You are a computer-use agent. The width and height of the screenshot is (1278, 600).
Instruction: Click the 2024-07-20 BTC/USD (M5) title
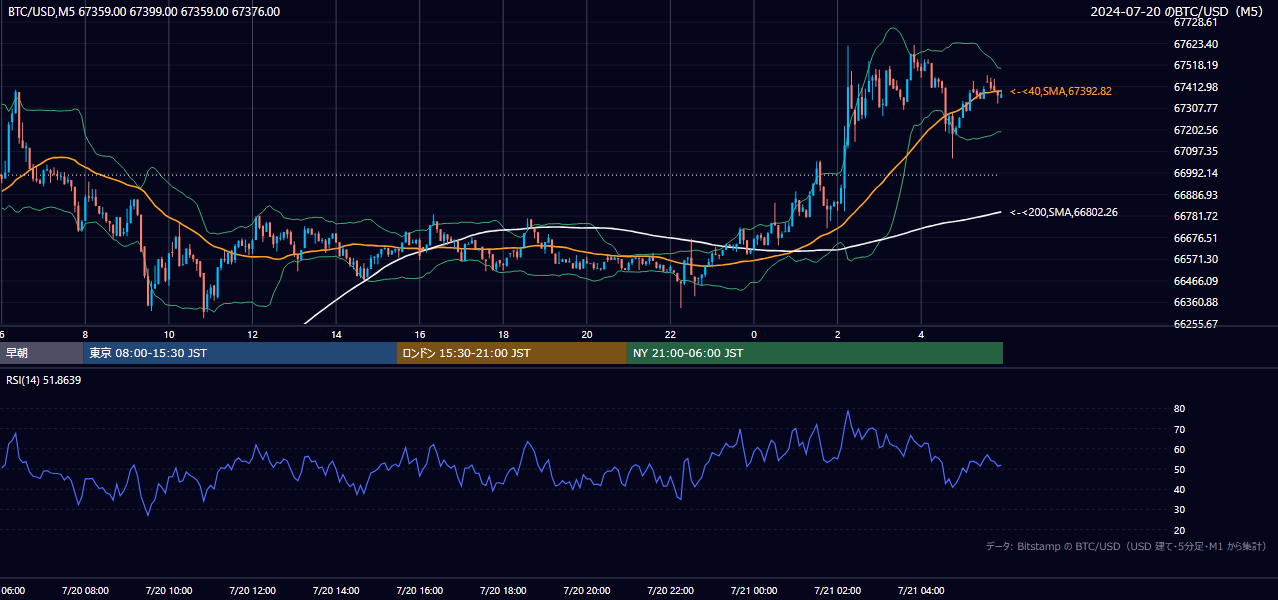[x=1179, y=12]
